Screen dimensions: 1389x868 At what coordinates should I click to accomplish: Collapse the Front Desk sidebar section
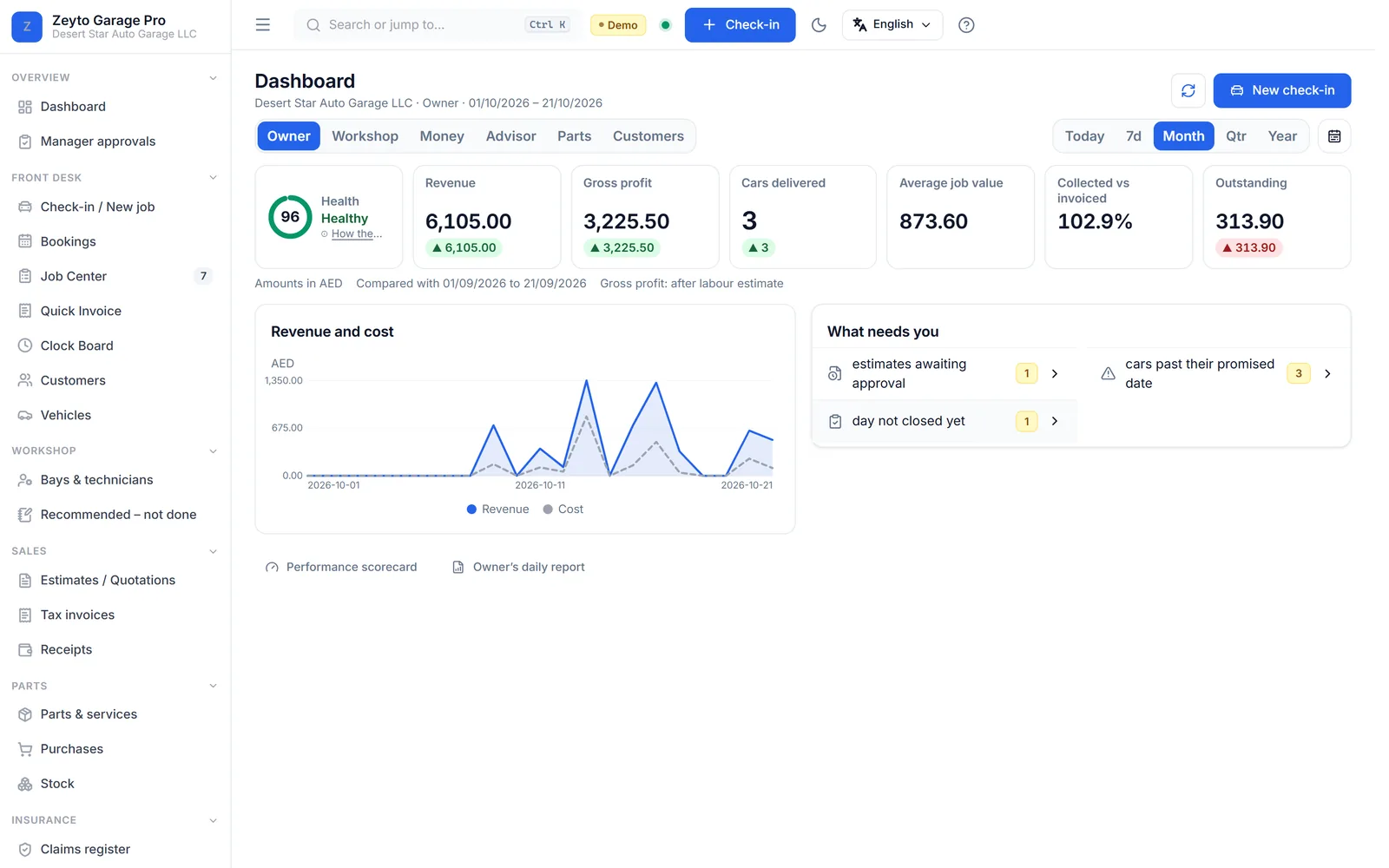(213, 178)
